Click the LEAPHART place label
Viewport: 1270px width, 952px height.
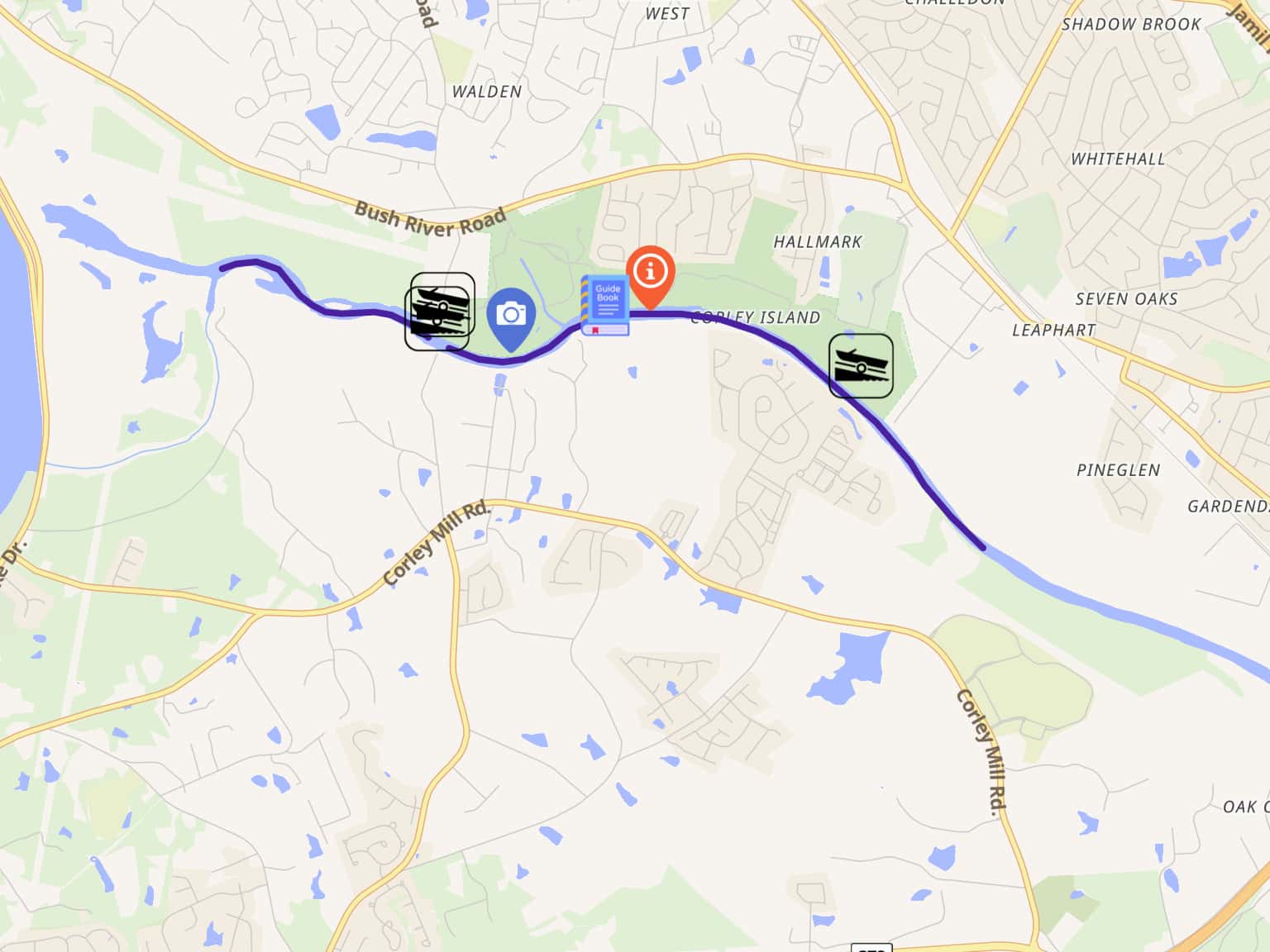1053,330
